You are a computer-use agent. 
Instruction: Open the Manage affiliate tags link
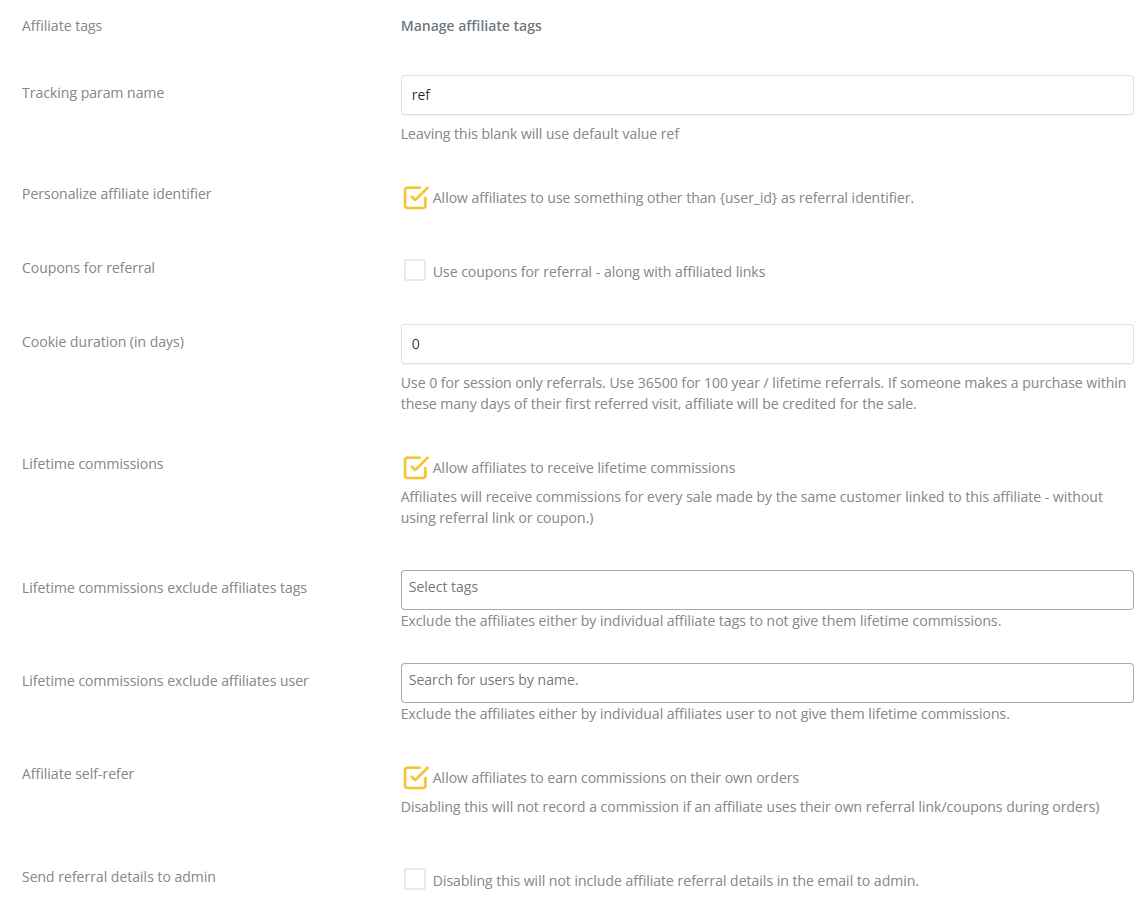pyautogui.click(x=471, y=26)
